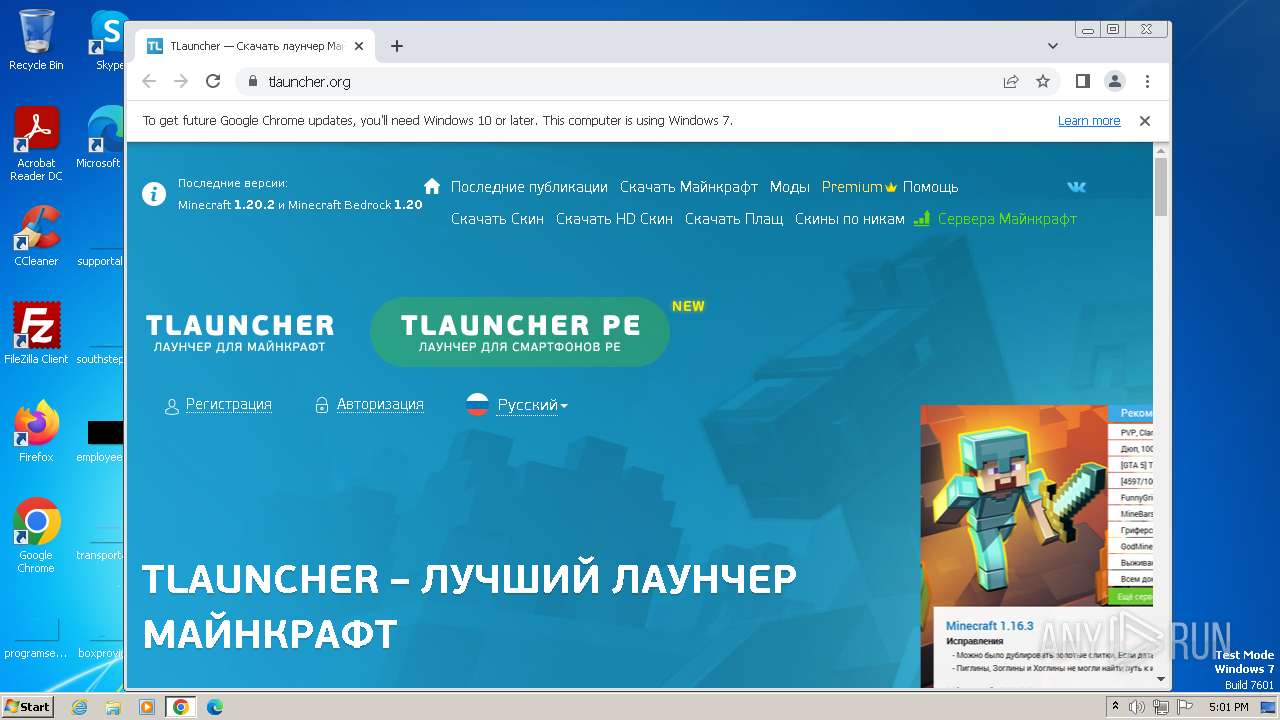
Task: Close the TLauncher tab
Action: 359,46
